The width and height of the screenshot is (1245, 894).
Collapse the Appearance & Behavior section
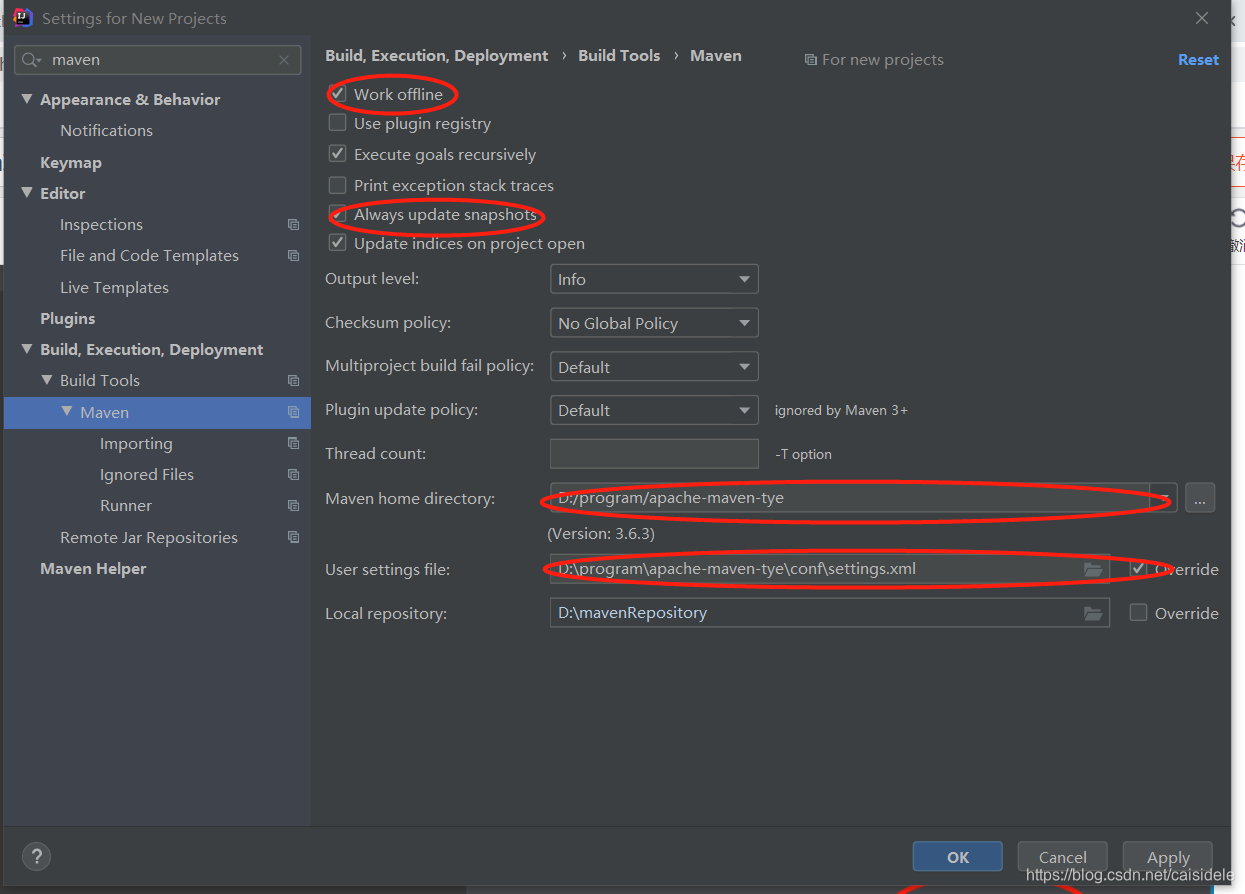click(27, 100)
